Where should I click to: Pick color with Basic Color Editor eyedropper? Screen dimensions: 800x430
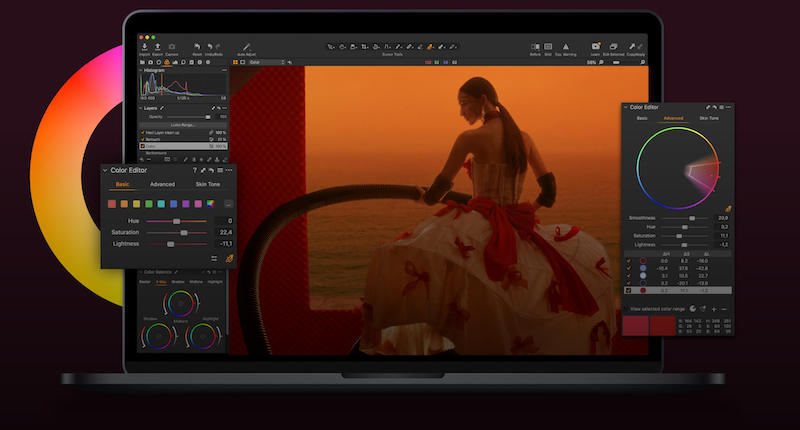229,258
